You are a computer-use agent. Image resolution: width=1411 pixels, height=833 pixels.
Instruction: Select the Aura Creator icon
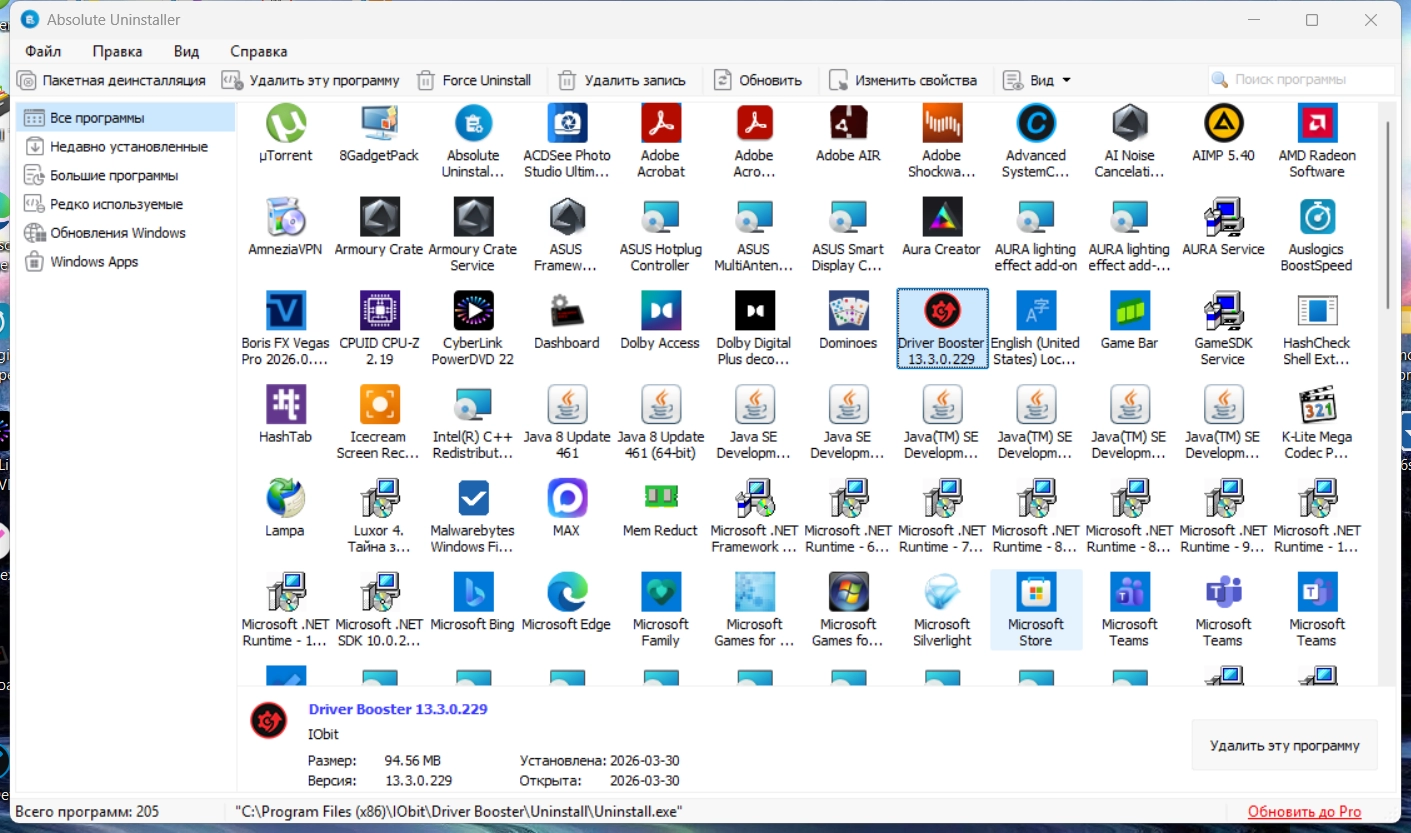click(941, 218)
